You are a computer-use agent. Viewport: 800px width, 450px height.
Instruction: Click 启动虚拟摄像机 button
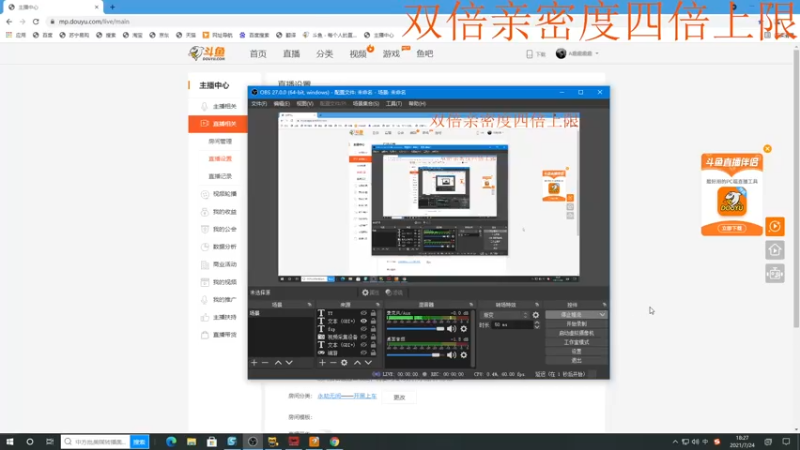tap(576, 333)
